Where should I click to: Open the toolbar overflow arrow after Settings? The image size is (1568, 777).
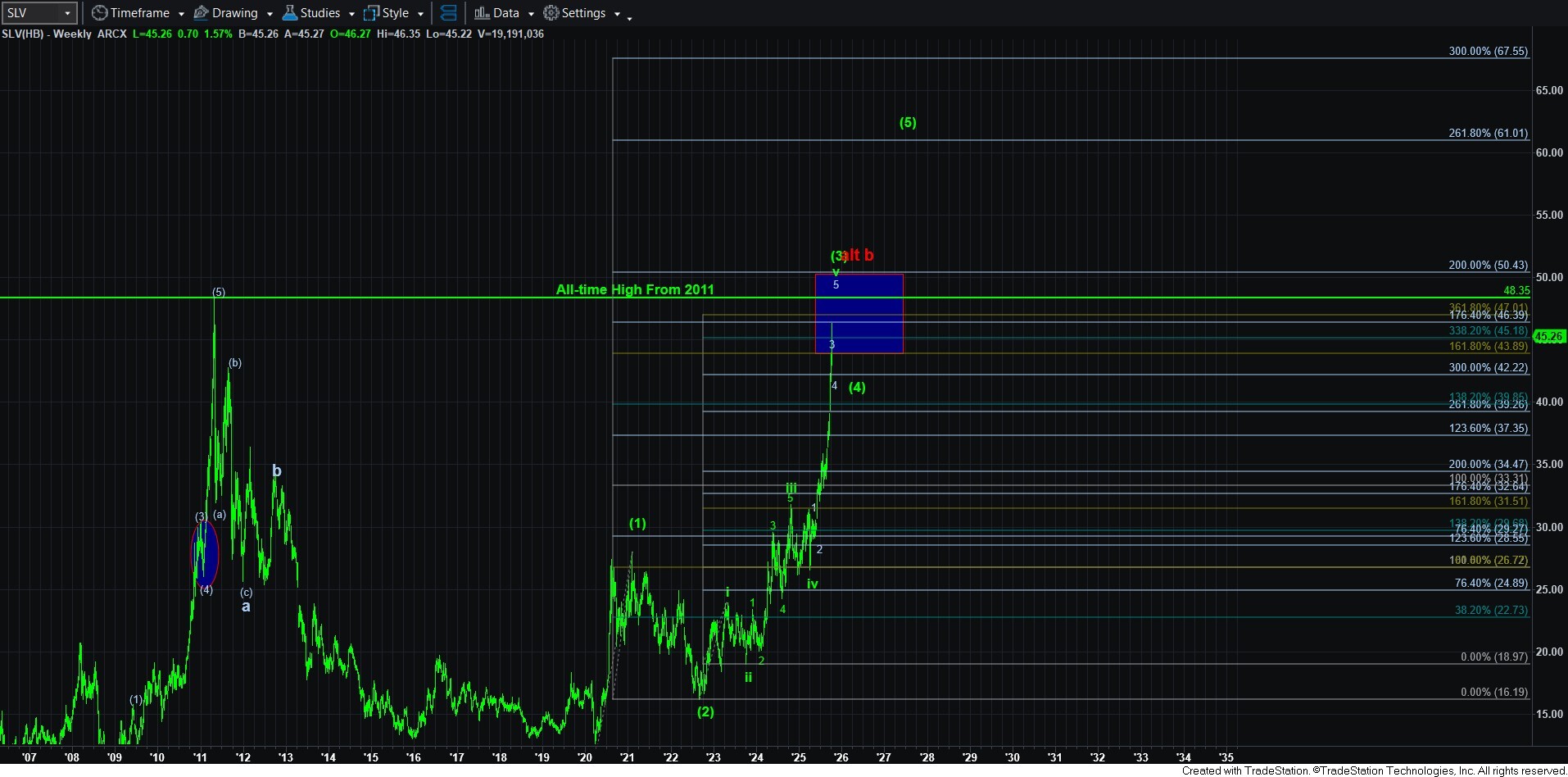coord(629,17)
